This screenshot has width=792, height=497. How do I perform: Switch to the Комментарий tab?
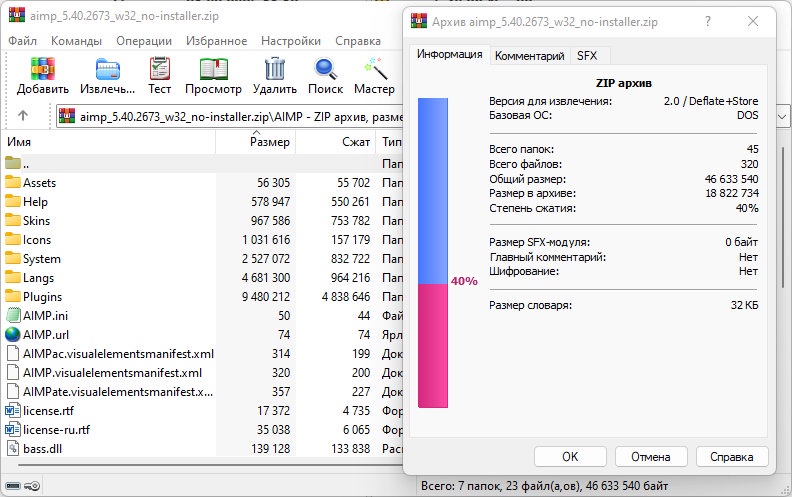[x=529, y=56]
